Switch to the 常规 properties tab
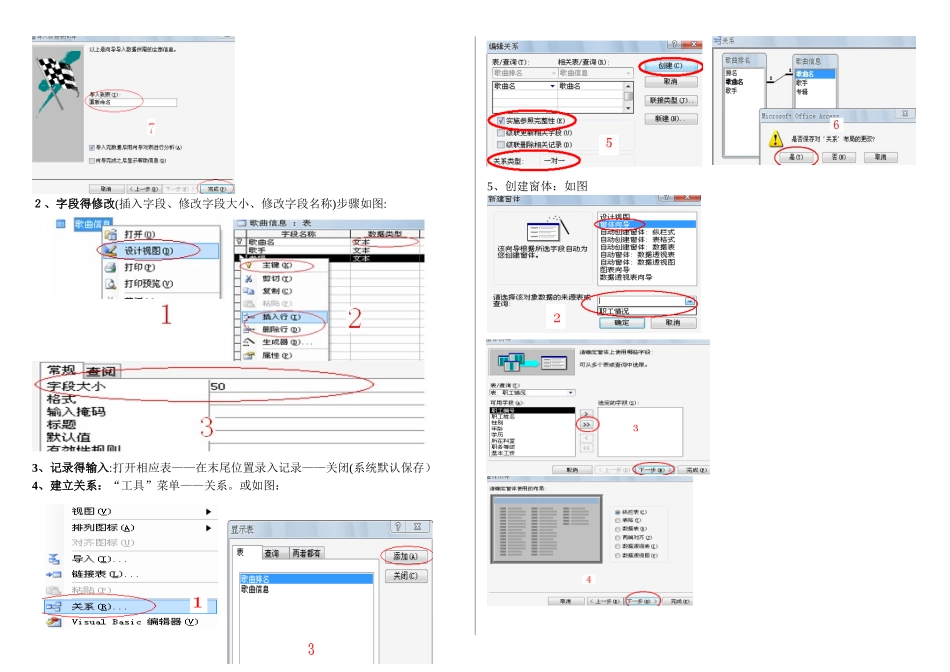The width and height of the screenshot is (950, 672). point(61,370)
